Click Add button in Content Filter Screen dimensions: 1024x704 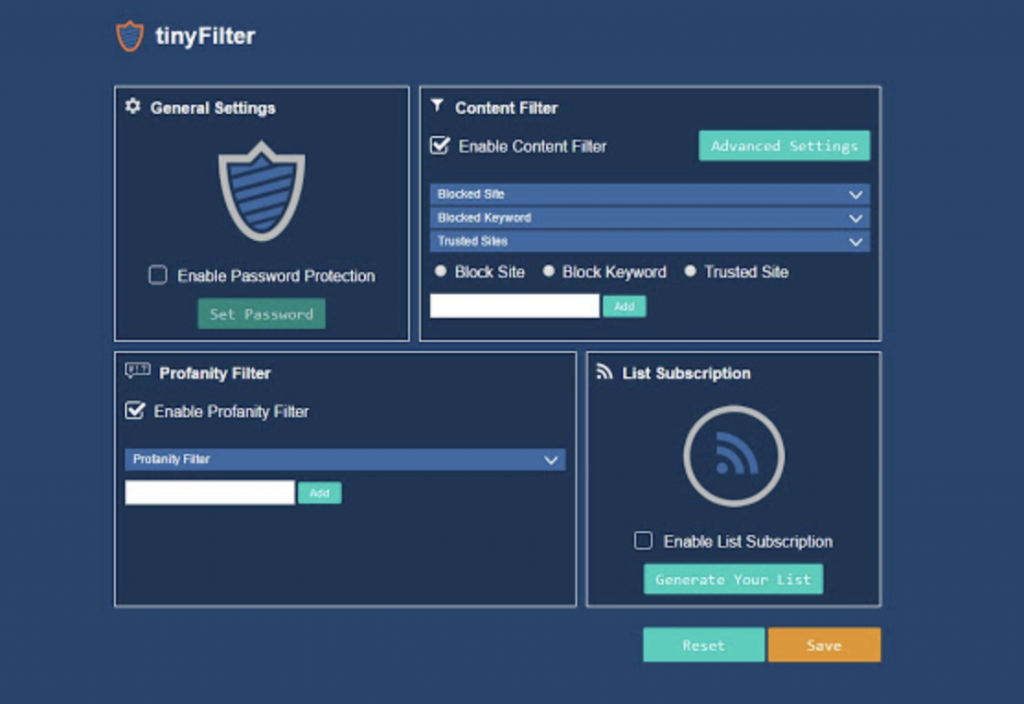point(624,306)
